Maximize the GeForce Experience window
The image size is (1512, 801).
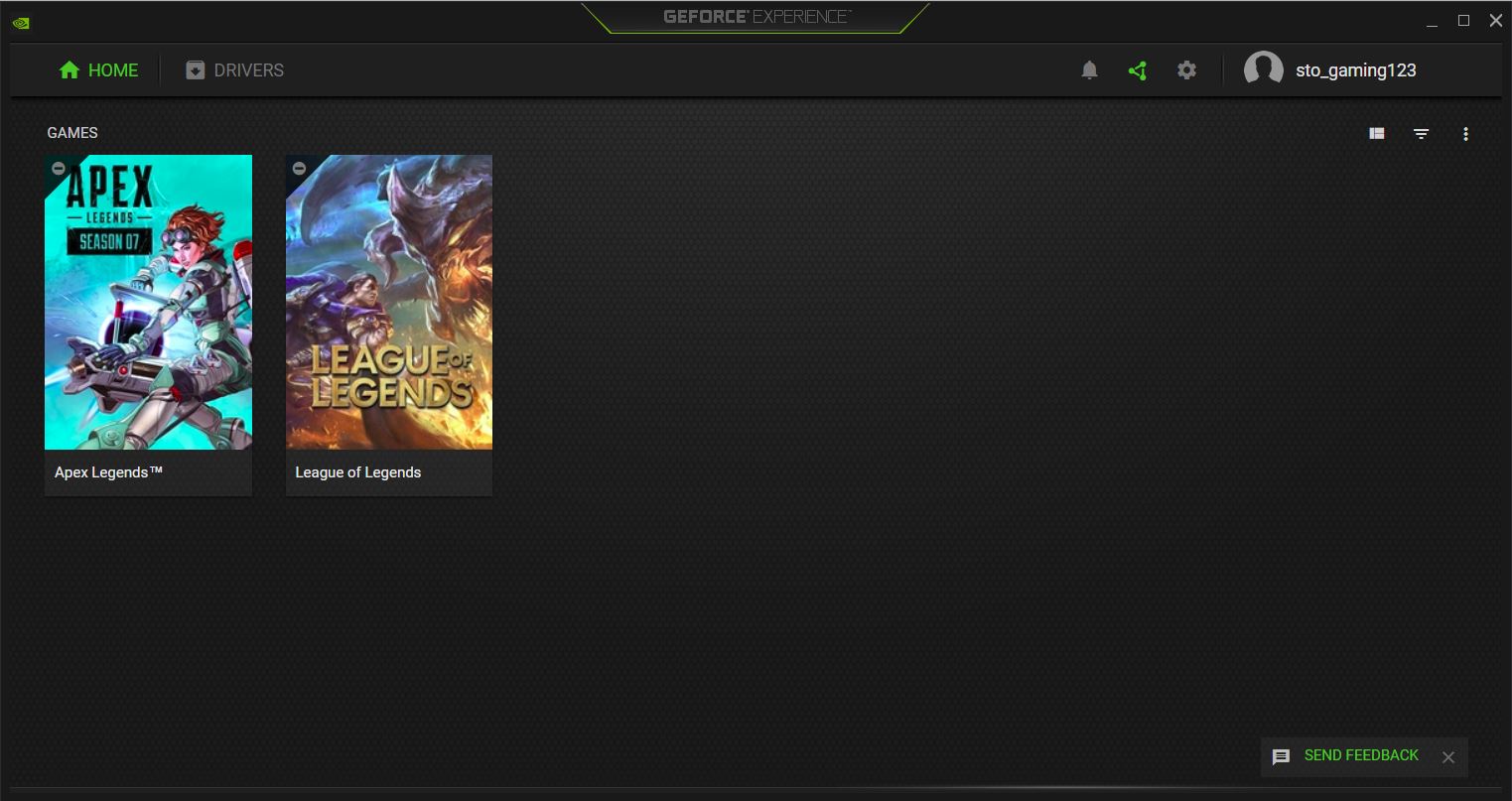(x=1463, y=21)
